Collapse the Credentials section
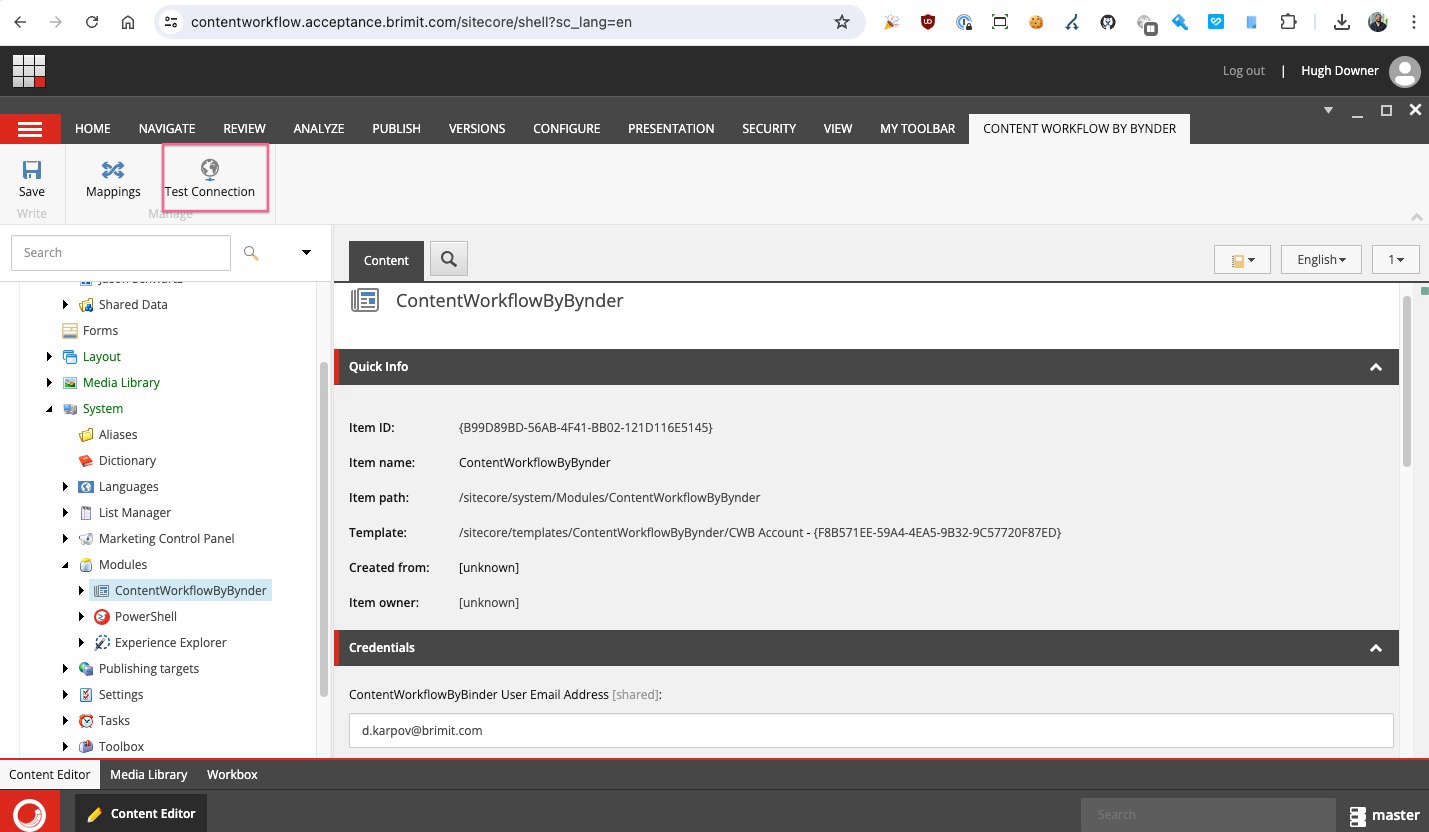 [x=1376, y=648]
